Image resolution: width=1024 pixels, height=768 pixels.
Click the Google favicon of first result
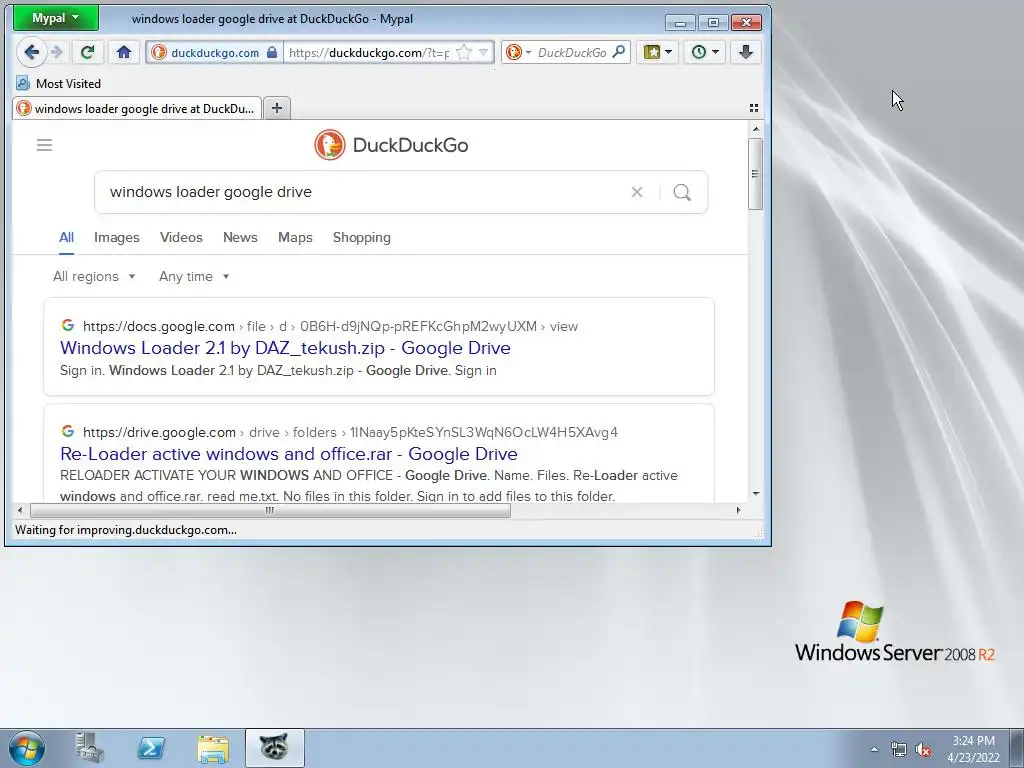[x=67, y=325]
